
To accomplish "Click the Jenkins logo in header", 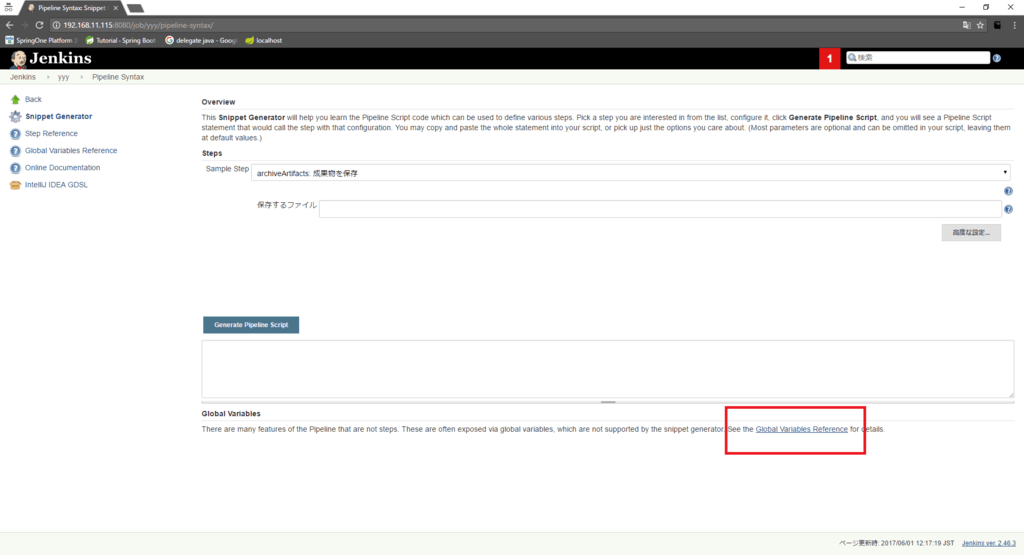I will coord(50,58).
